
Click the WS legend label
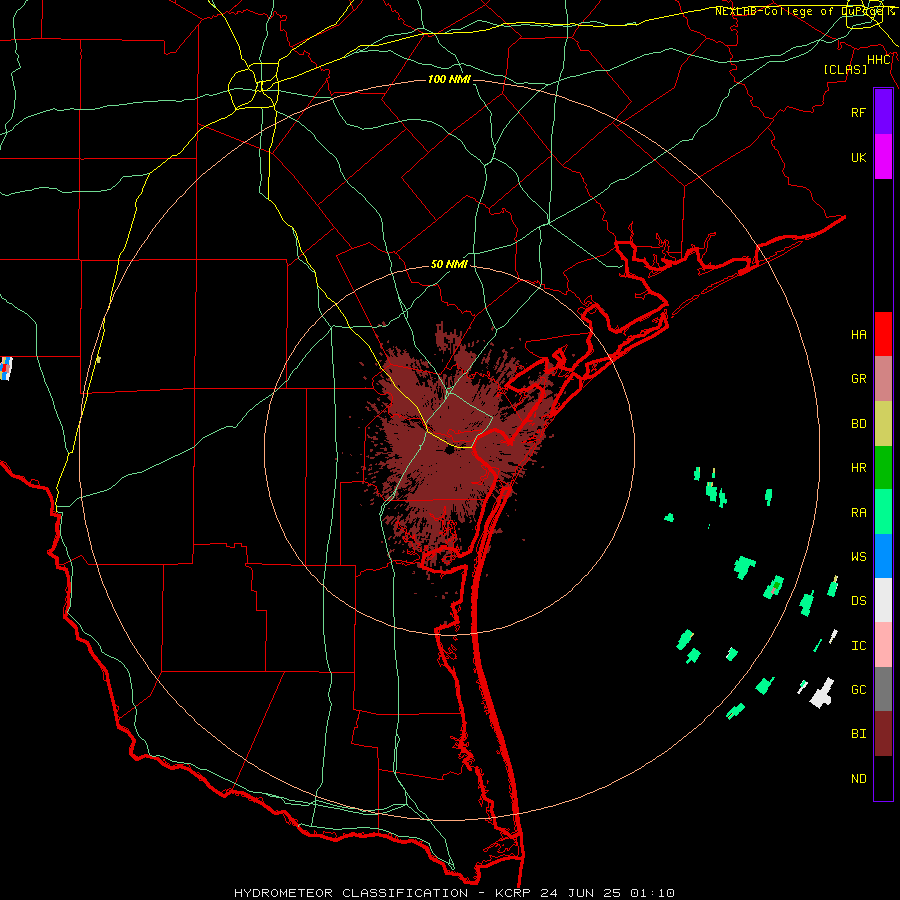tap(858, 557)
